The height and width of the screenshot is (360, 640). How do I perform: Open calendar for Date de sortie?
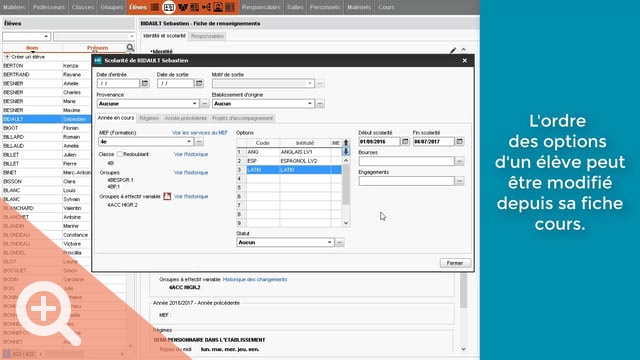(x=199, y=83)
